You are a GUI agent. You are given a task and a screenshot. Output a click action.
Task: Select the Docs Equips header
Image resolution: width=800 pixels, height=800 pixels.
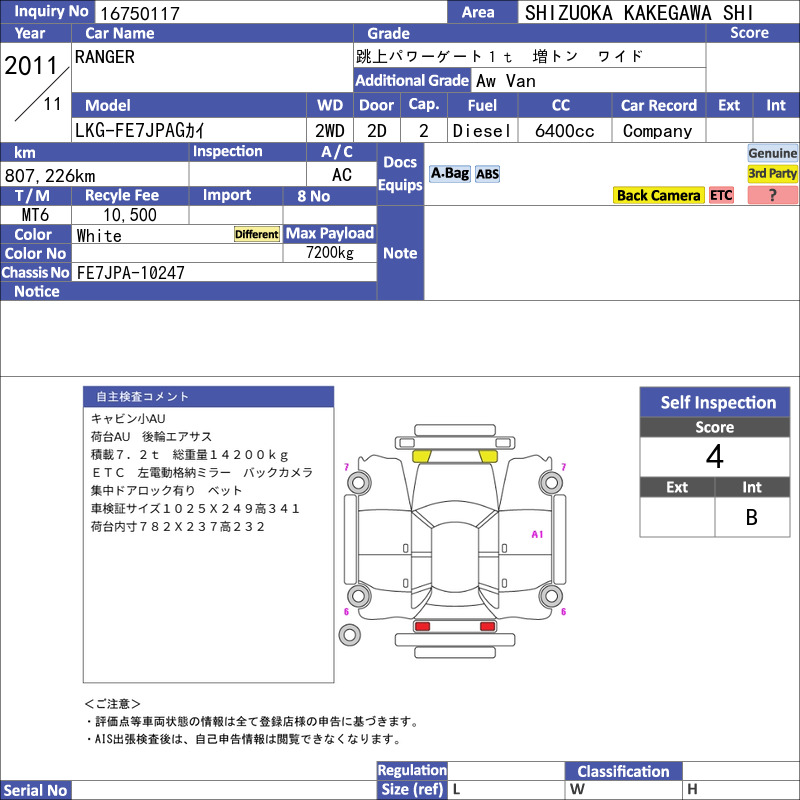point(400,174)
